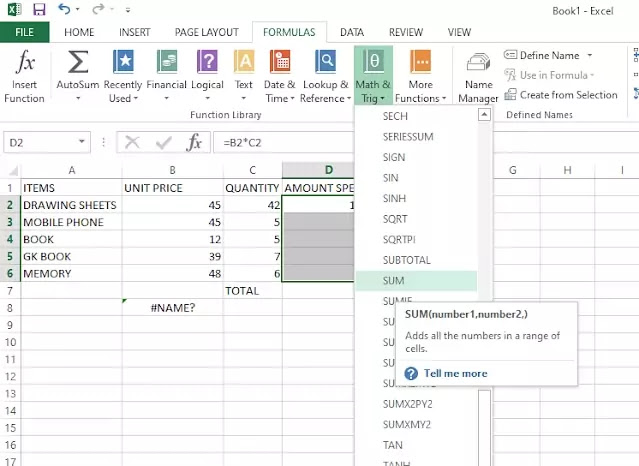Viewport: 639px width, 466px height.
Task: Click the function list scroll-up arrow
Action: (484, 115)
